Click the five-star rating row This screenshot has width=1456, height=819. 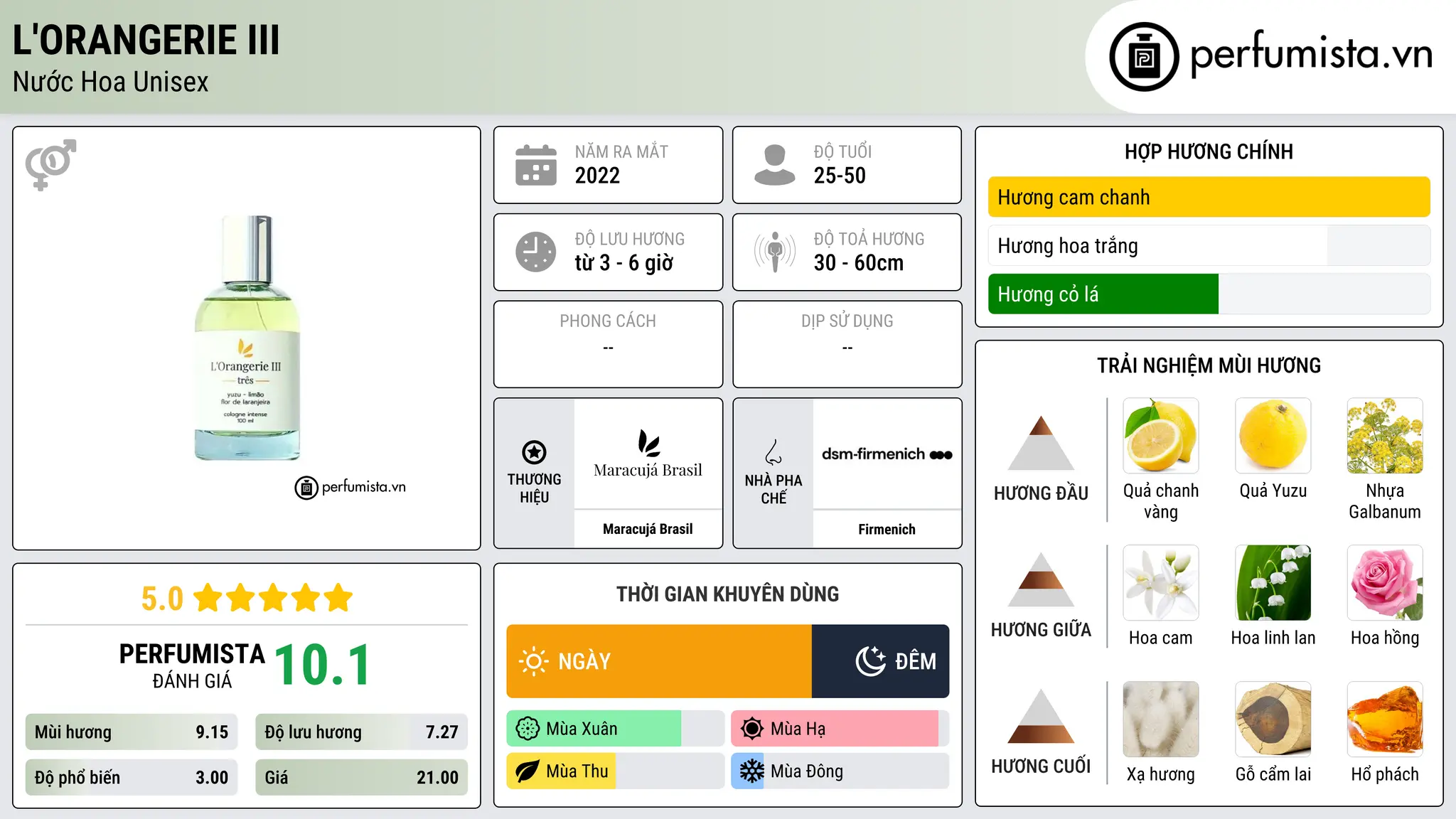point(273,598)
